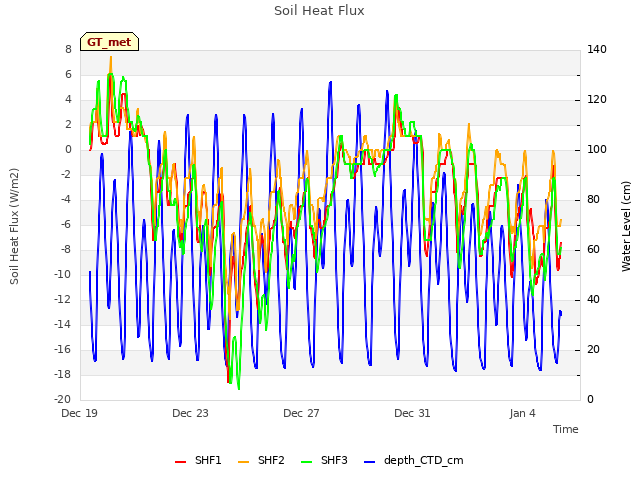Click the green SHF3 legend color marker
Image resolution: width=640 pixels, height=480 pixels.
(x=306, y=462)
